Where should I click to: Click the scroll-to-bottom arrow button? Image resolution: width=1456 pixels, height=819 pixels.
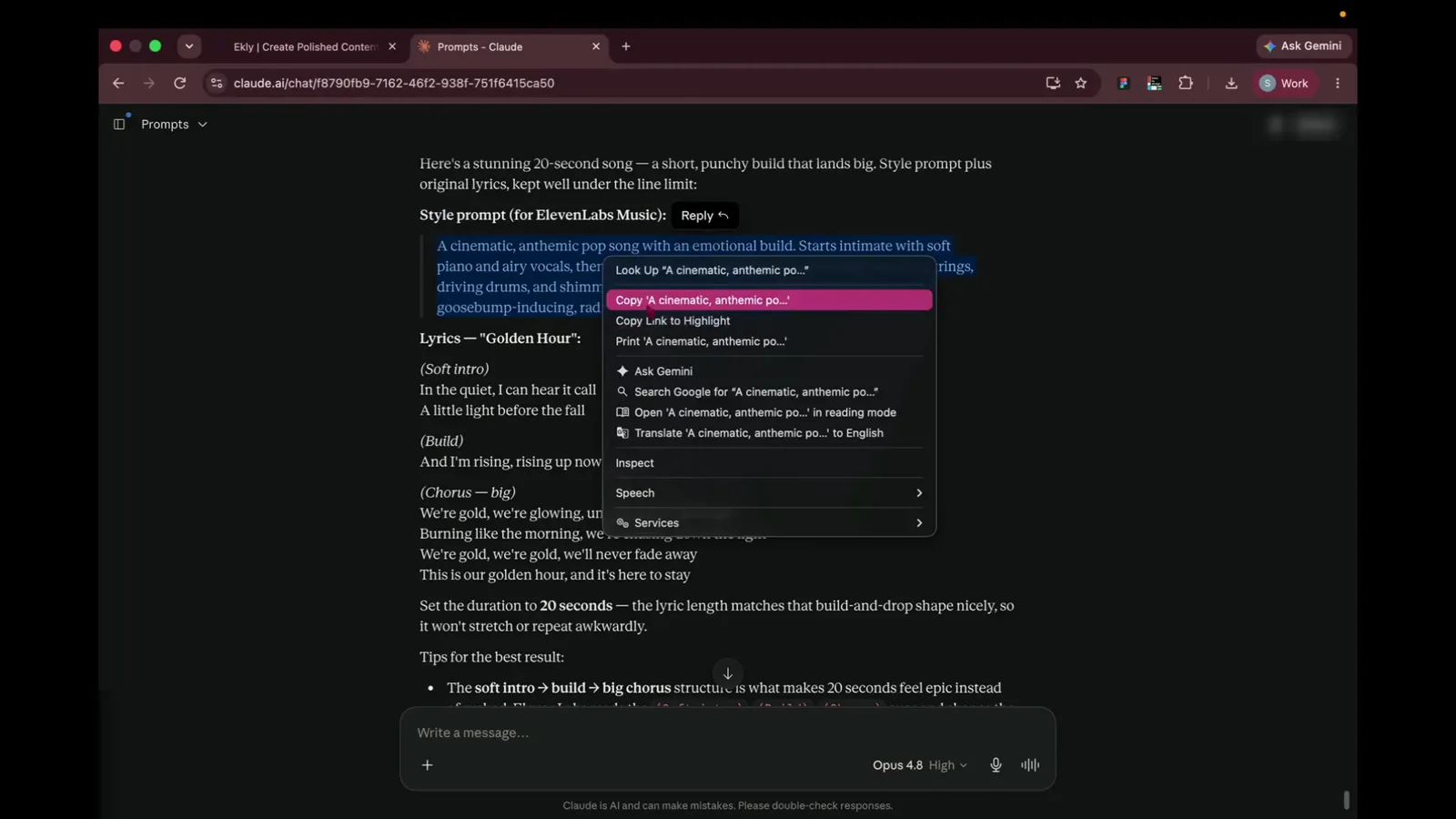(728, 673)
